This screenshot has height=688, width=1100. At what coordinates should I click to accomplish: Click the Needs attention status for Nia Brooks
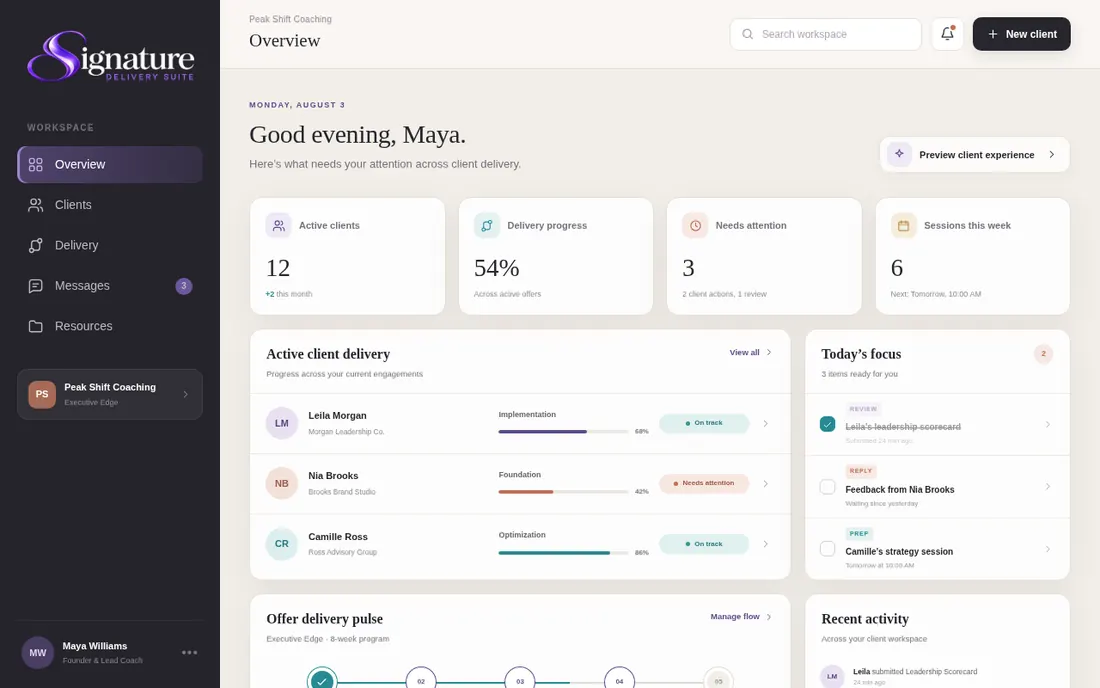pos(704,483)
